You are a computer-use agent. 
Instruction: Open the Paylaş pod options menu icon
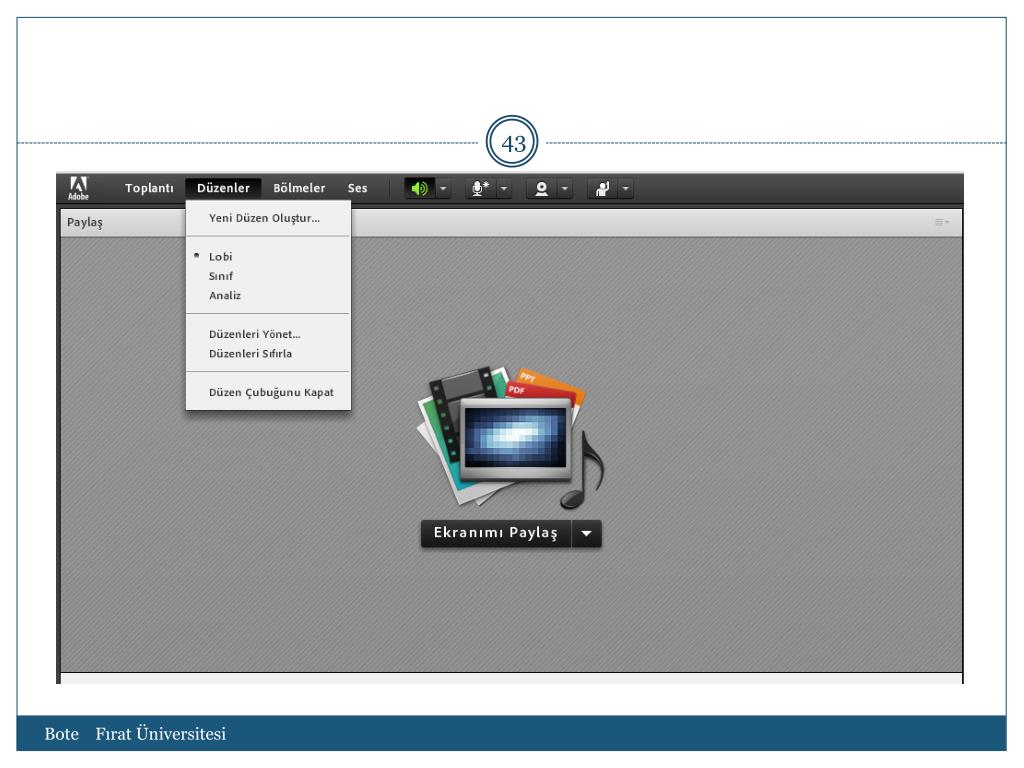tap(942, 222)
